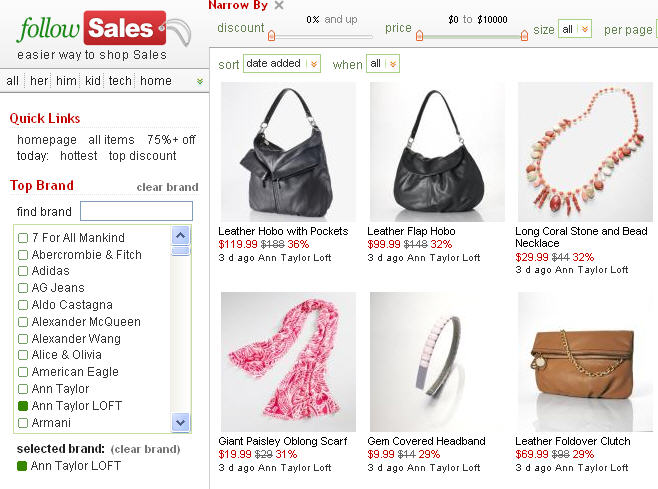
Task: Click the '75%+ off' quick link
Action: pos(171,140)
